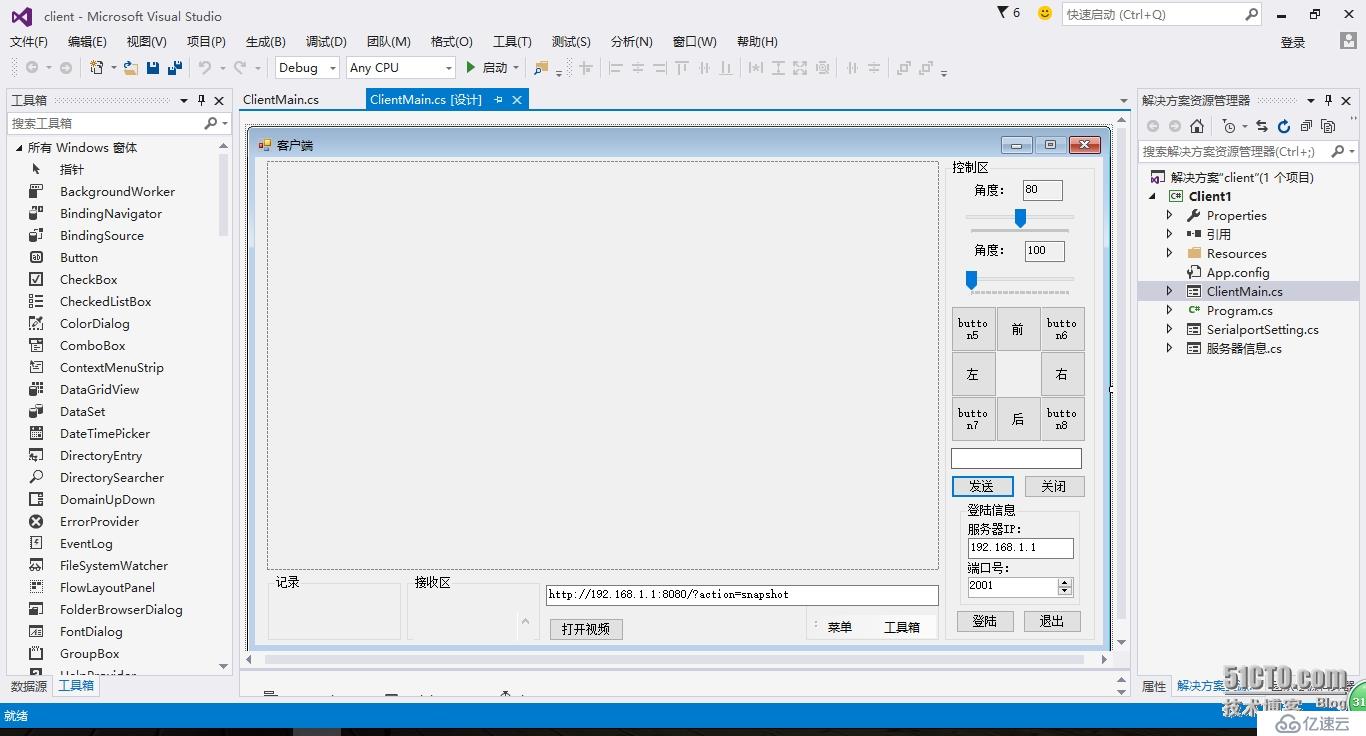This screenshot has height=736, width=1366.
Task: Collapse the Client1 project node
Action: [1153, 196]
